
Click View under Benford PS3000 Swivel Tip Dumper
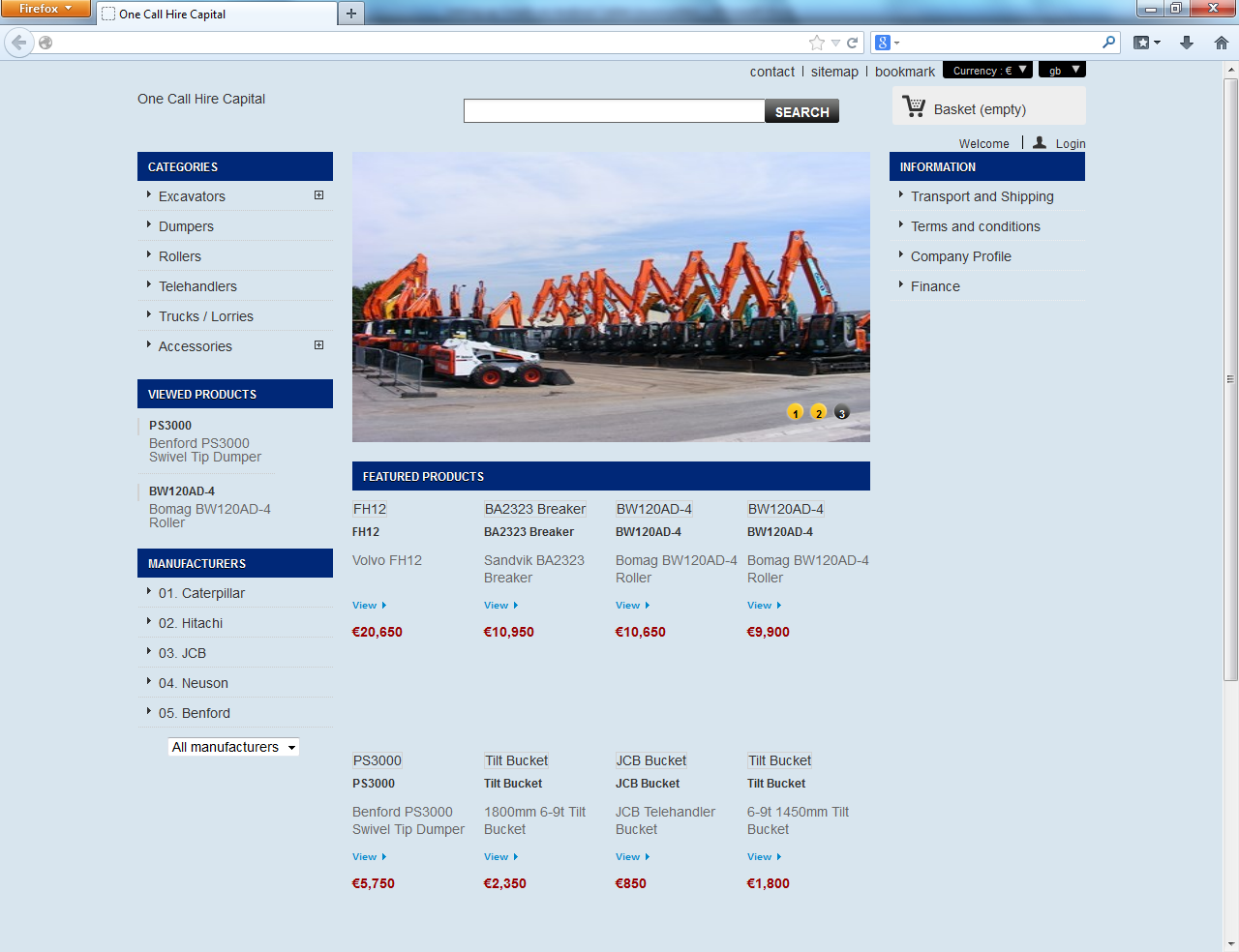click(x=369, y=857)
